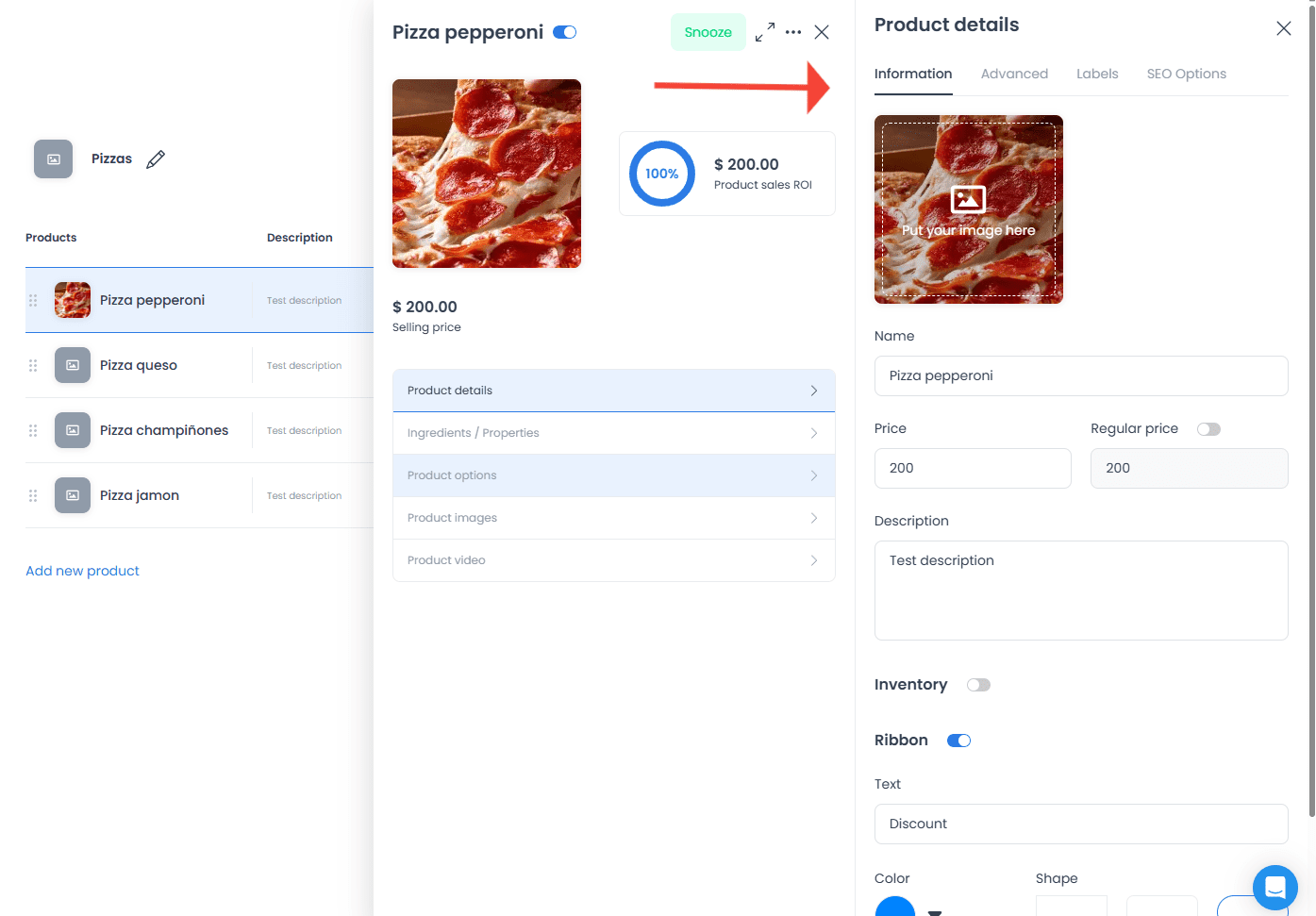Image resolution: width=1316 pixels, height=916 pixels.
Task: Click the Regular price input field
Action: 1190,468
